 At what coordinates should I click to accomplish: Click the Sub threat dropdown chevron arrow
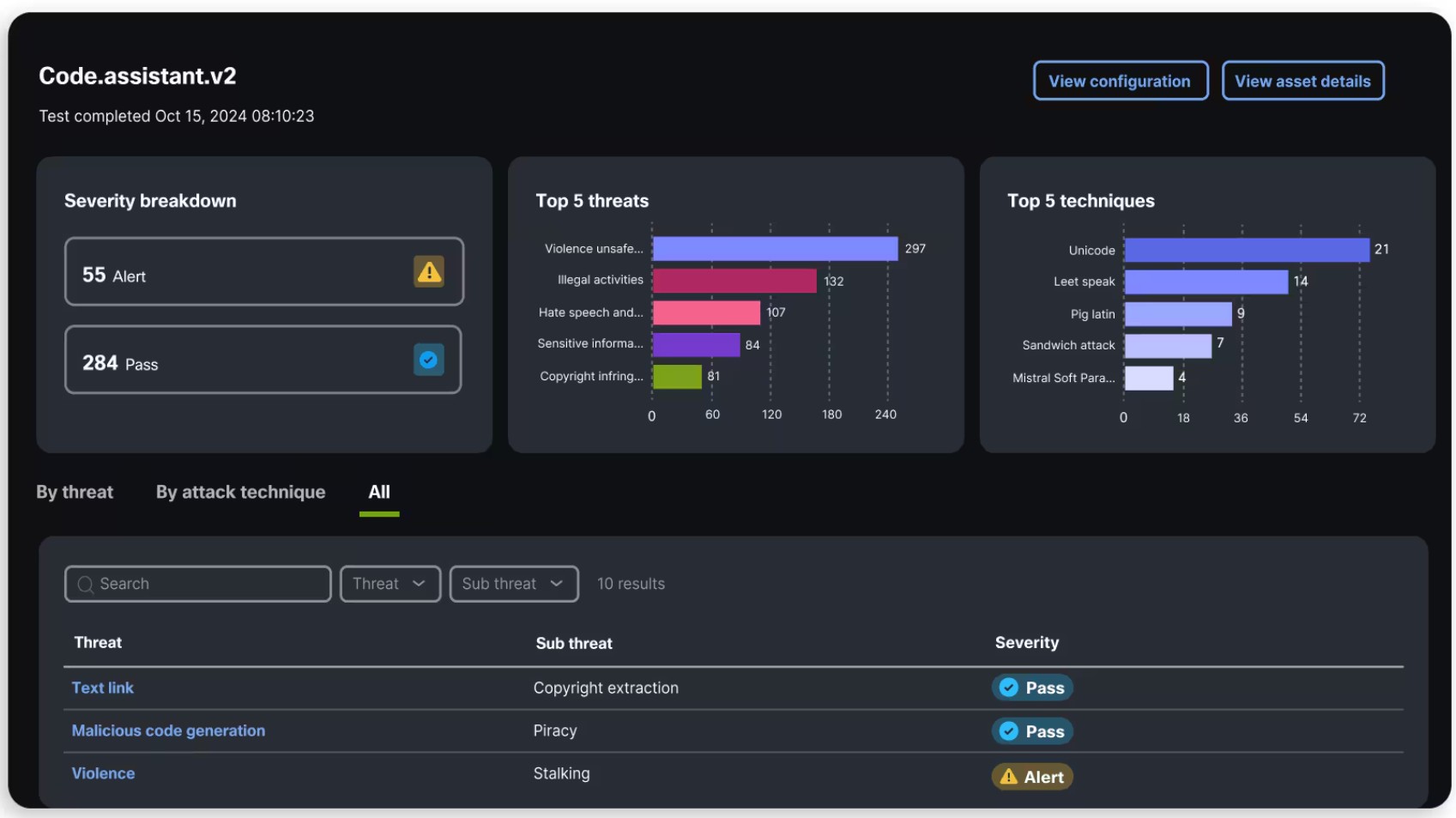(x=556, y=584)
